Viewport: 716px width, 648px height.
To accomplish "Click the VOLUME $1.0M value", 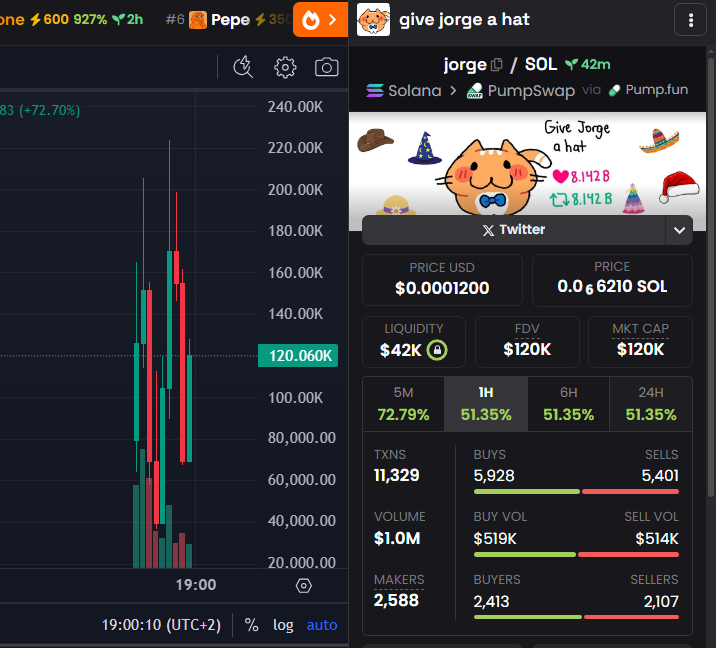I will coord(397,538).
